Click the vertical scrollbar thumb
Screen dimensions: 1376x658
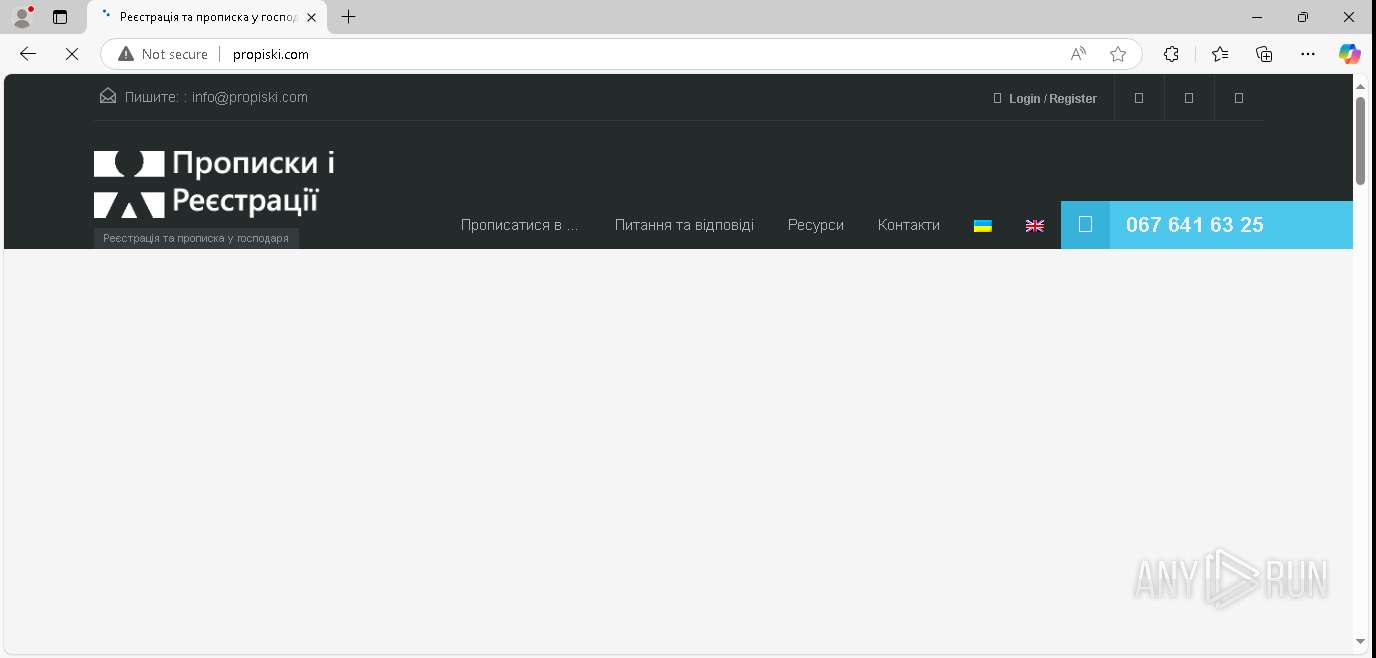1360,140
